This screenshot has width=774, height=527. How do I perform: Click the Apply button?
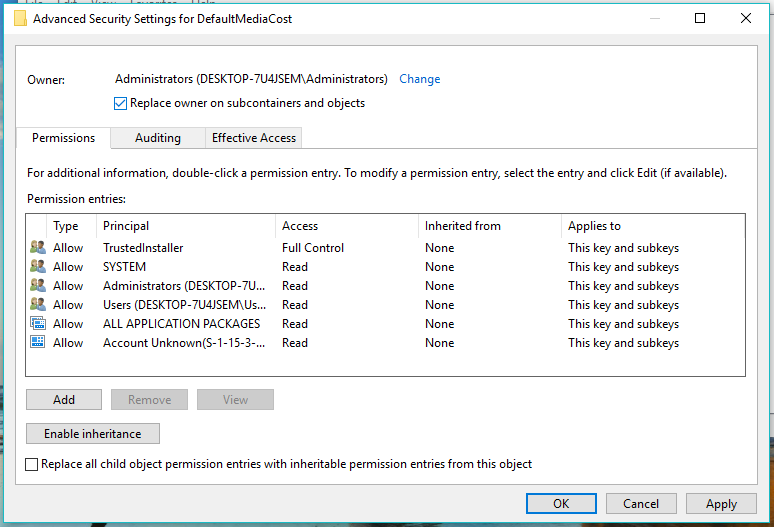pos(721,504)
